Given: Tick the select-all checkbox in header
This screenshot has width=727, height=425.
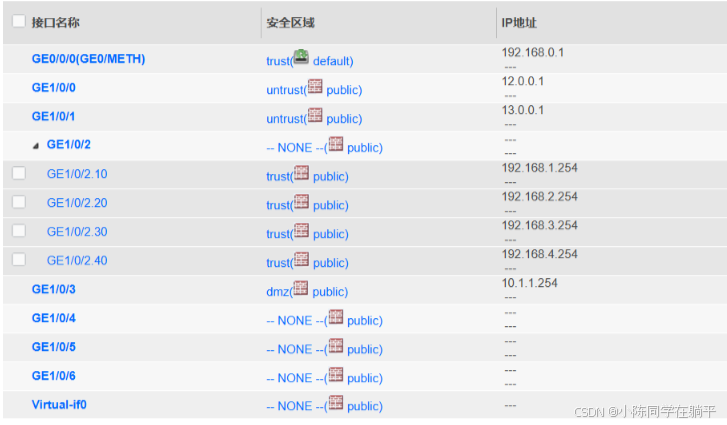Looking at the screenshot, I should [19, 21].
